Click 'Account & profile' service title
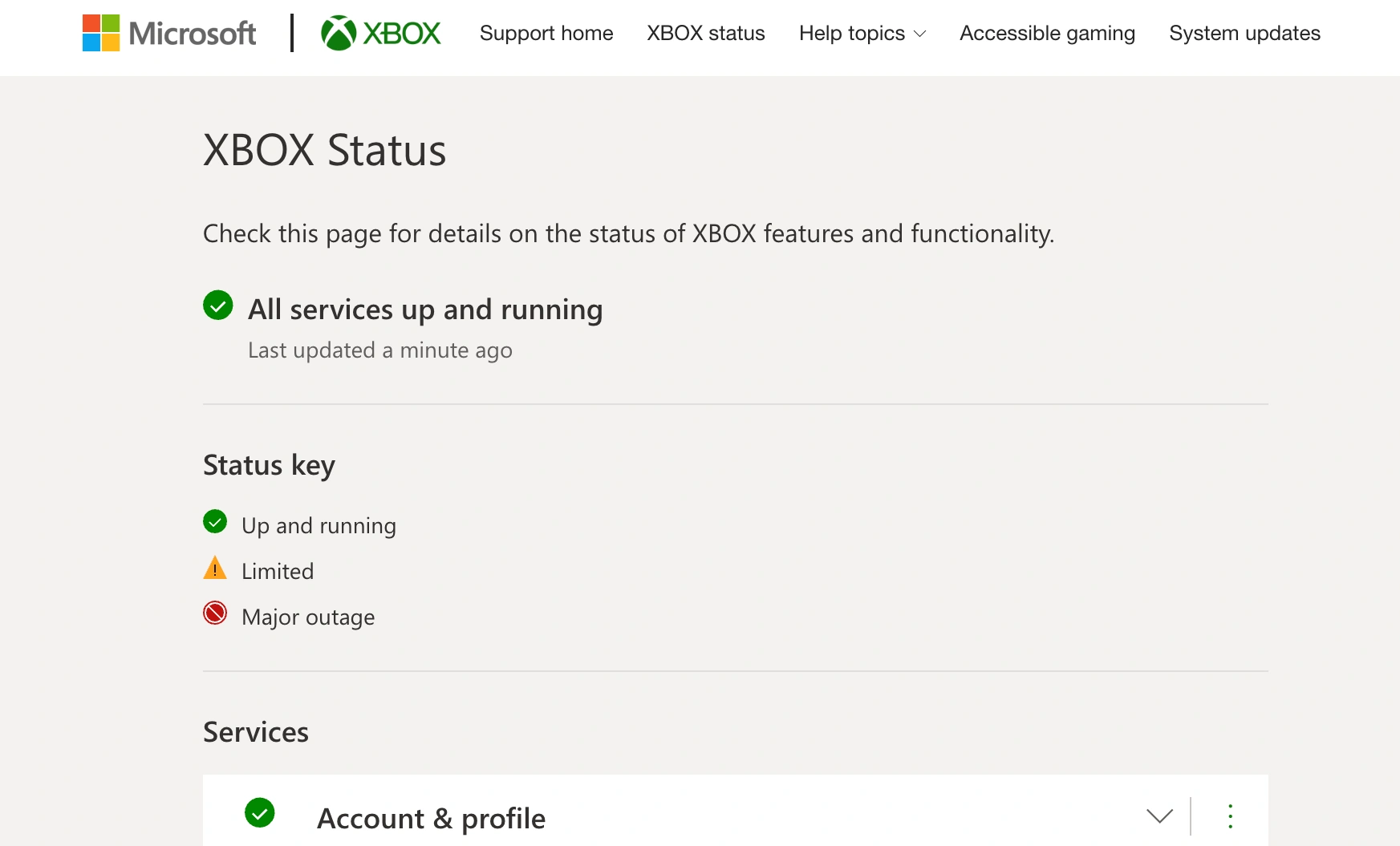This screenshot has height=846, width=1400. click(432, 819)
